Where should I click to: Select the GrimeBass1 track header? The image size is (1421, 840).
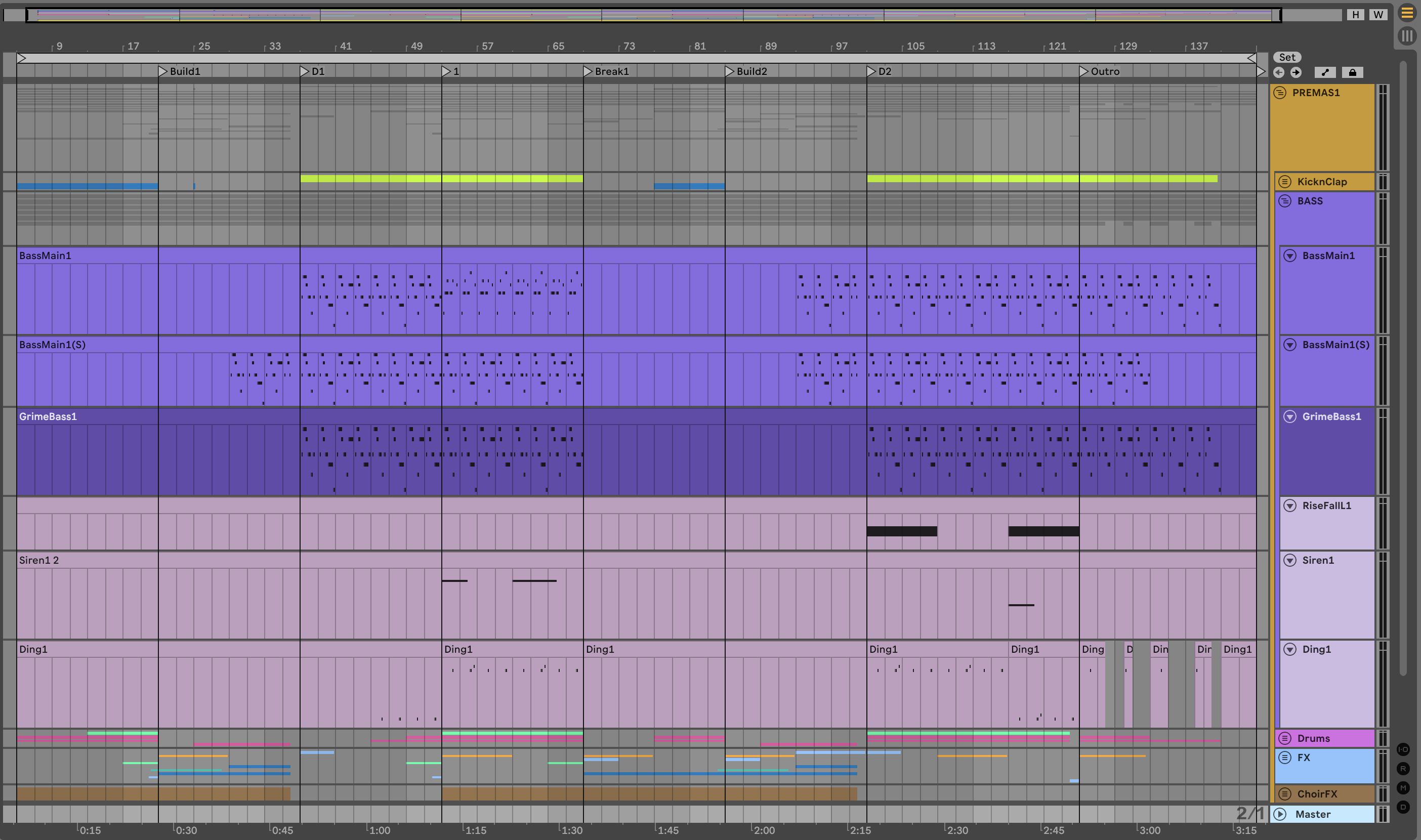point(1331,416)
